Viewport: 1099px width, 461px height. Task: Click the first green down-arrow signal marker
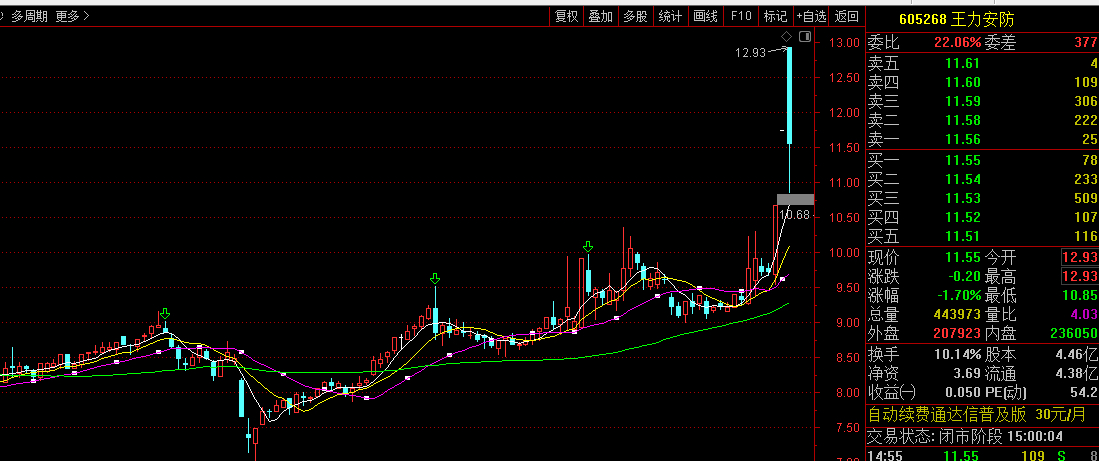(x=165, y=315)
